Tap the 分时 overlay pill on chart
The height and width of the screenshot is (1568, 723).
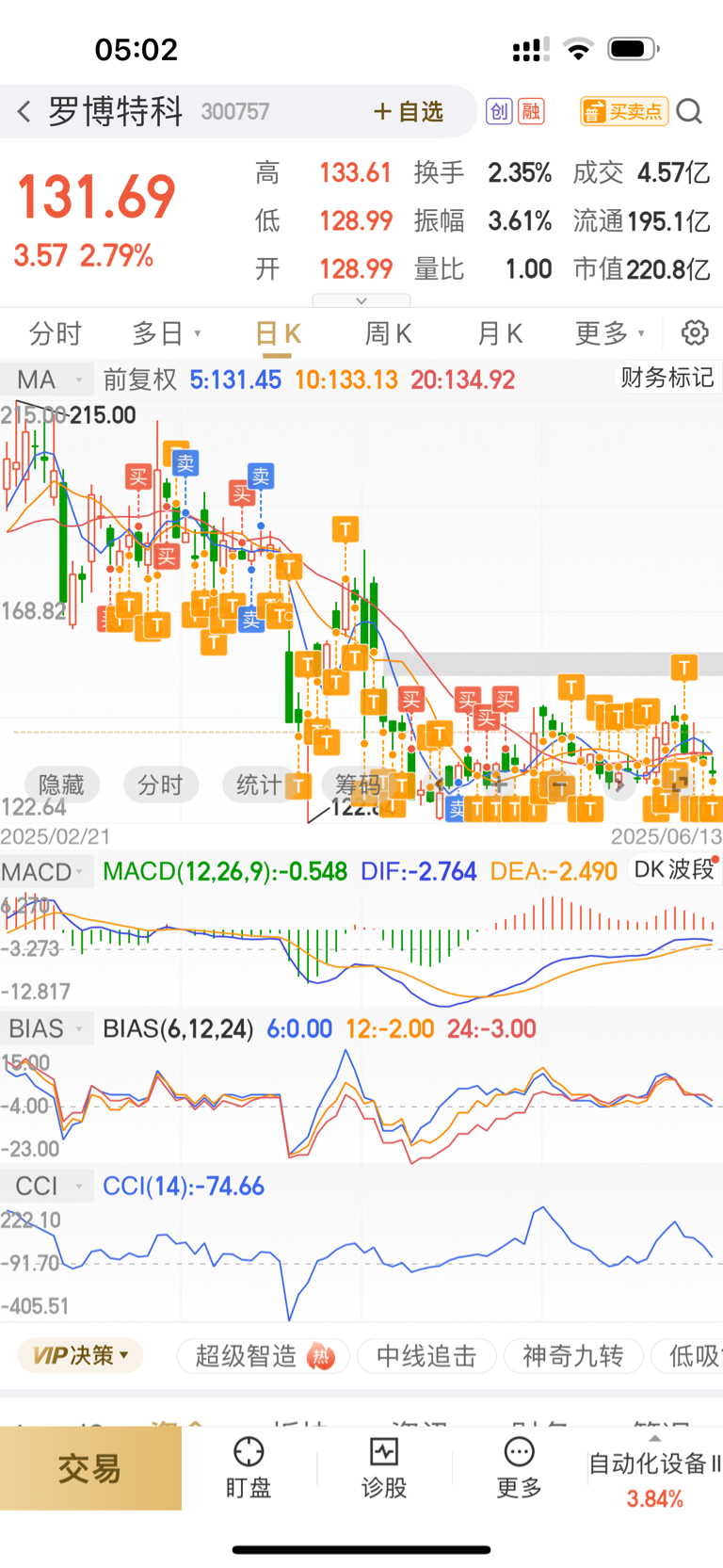pos(160,784)
